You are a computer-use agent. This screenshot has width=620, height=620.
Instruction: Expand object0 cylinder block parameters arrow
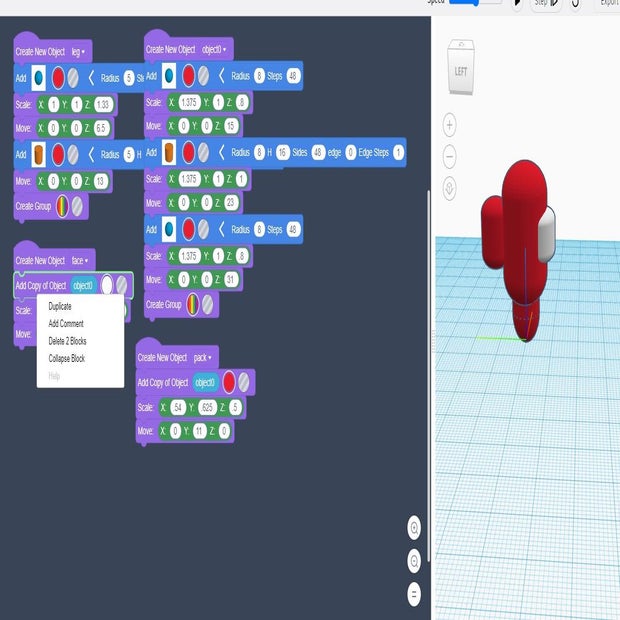tap(221, 152)
